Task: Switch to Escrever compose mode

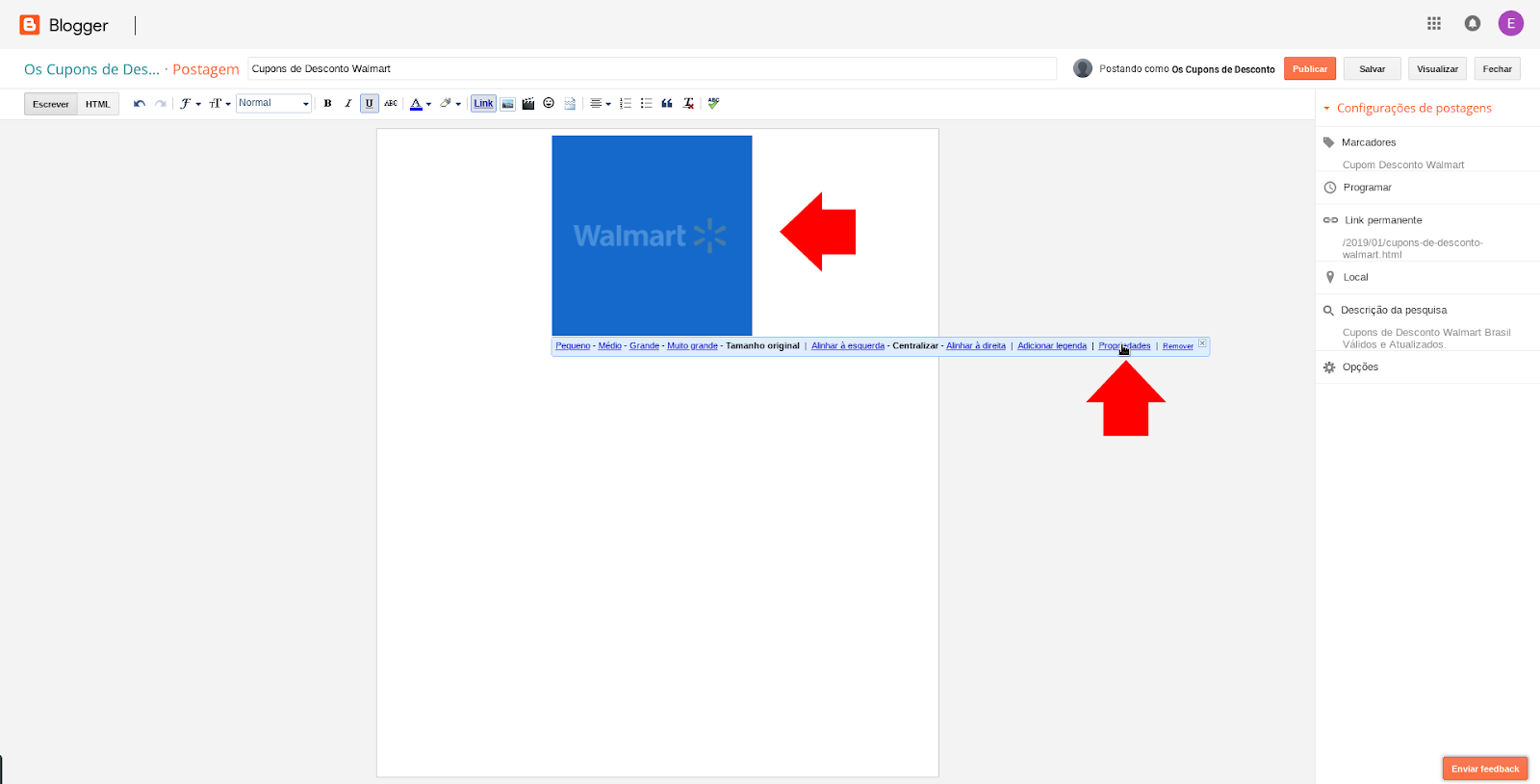Action: click(x=51, y=104)
